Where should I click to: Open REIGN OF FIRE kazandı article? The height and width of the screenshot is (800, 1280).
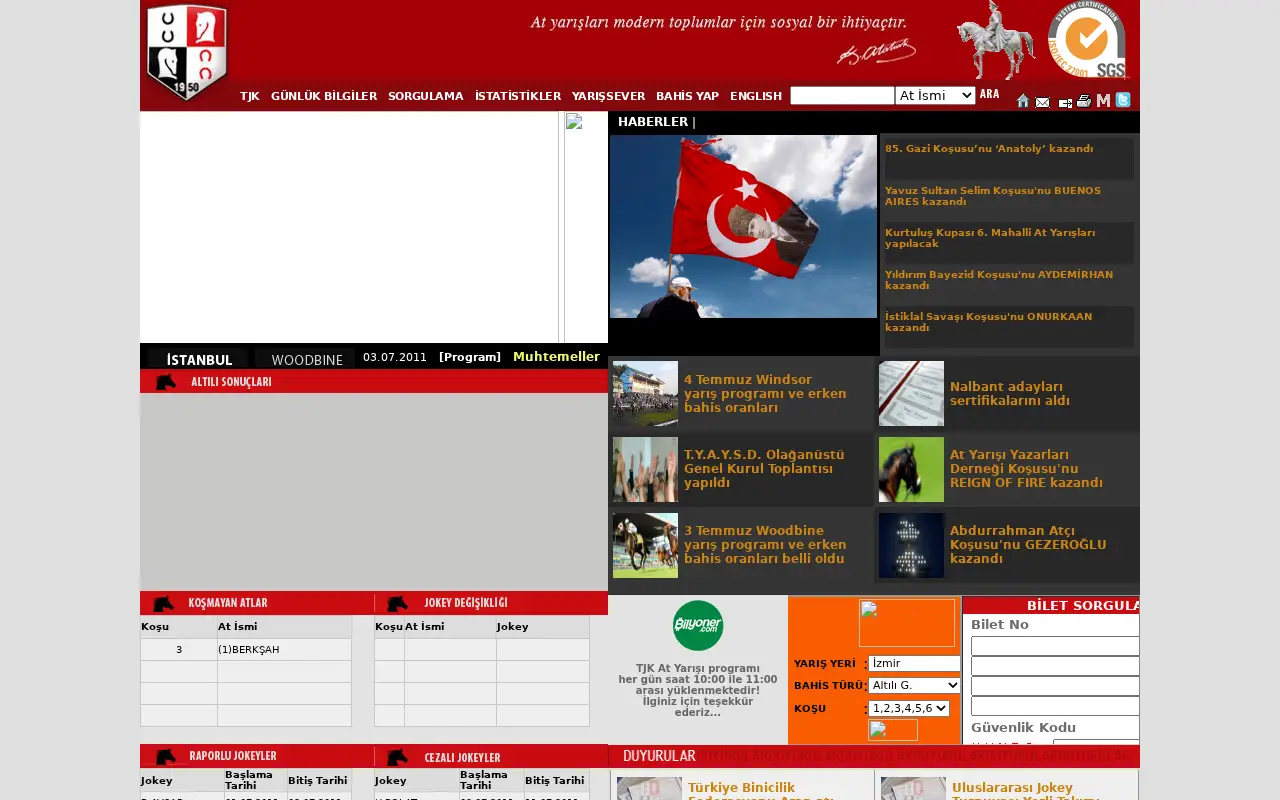click(x=1026, y=469)
